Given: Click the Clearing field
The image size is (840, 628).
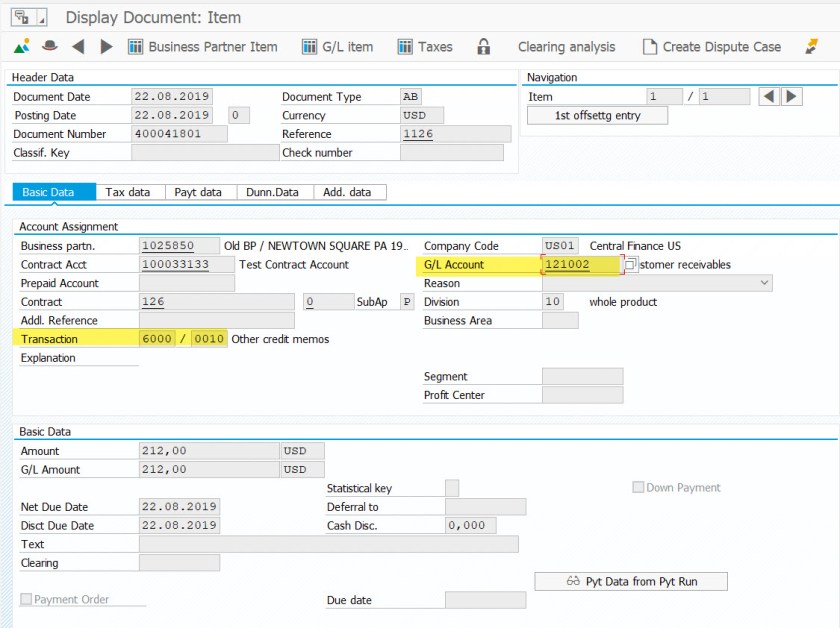Looking at the screenshot, I should 179,563.
